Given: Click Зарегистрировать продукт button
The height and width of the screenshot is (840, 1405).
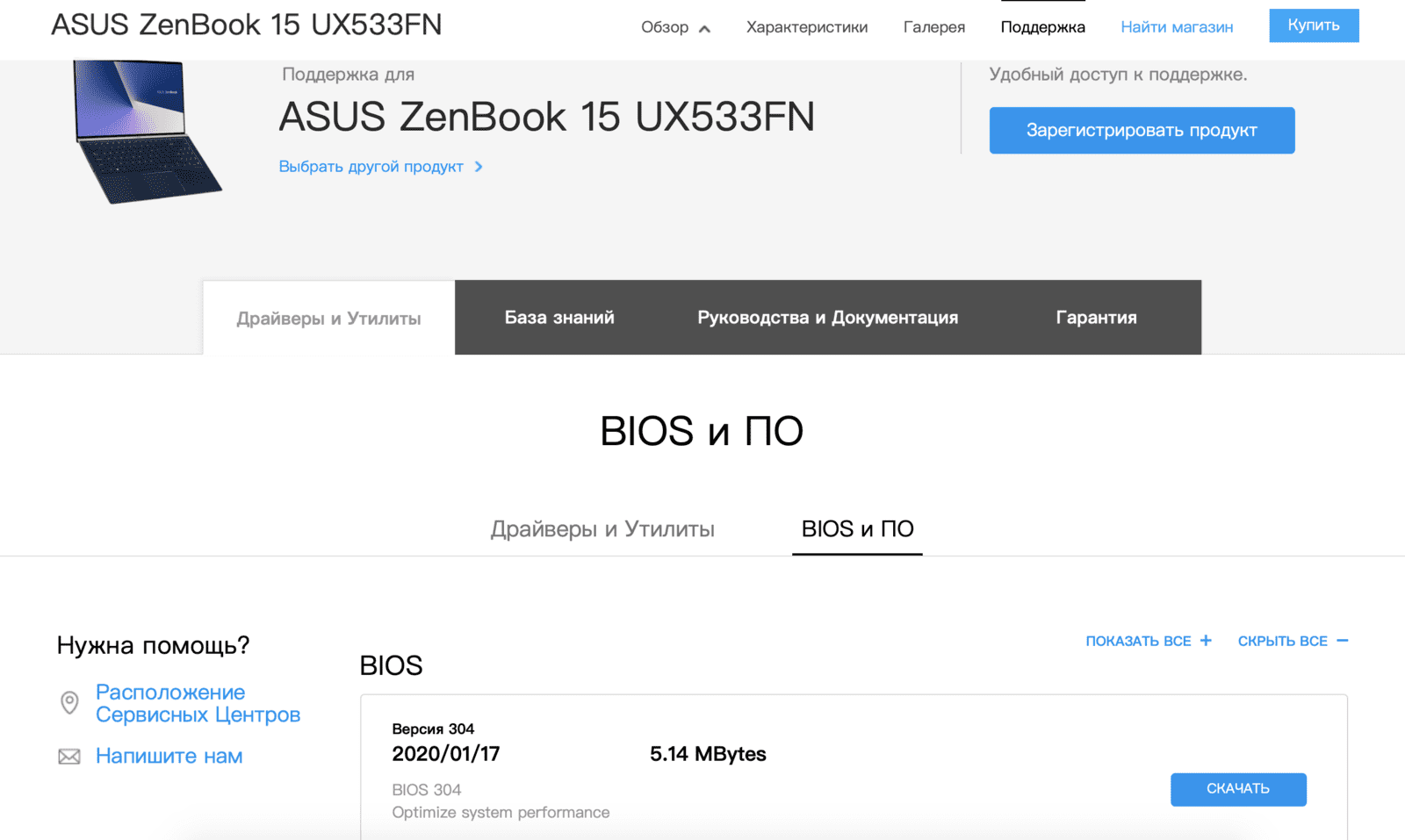Looking at the screenshot, I should [1141, 131].
